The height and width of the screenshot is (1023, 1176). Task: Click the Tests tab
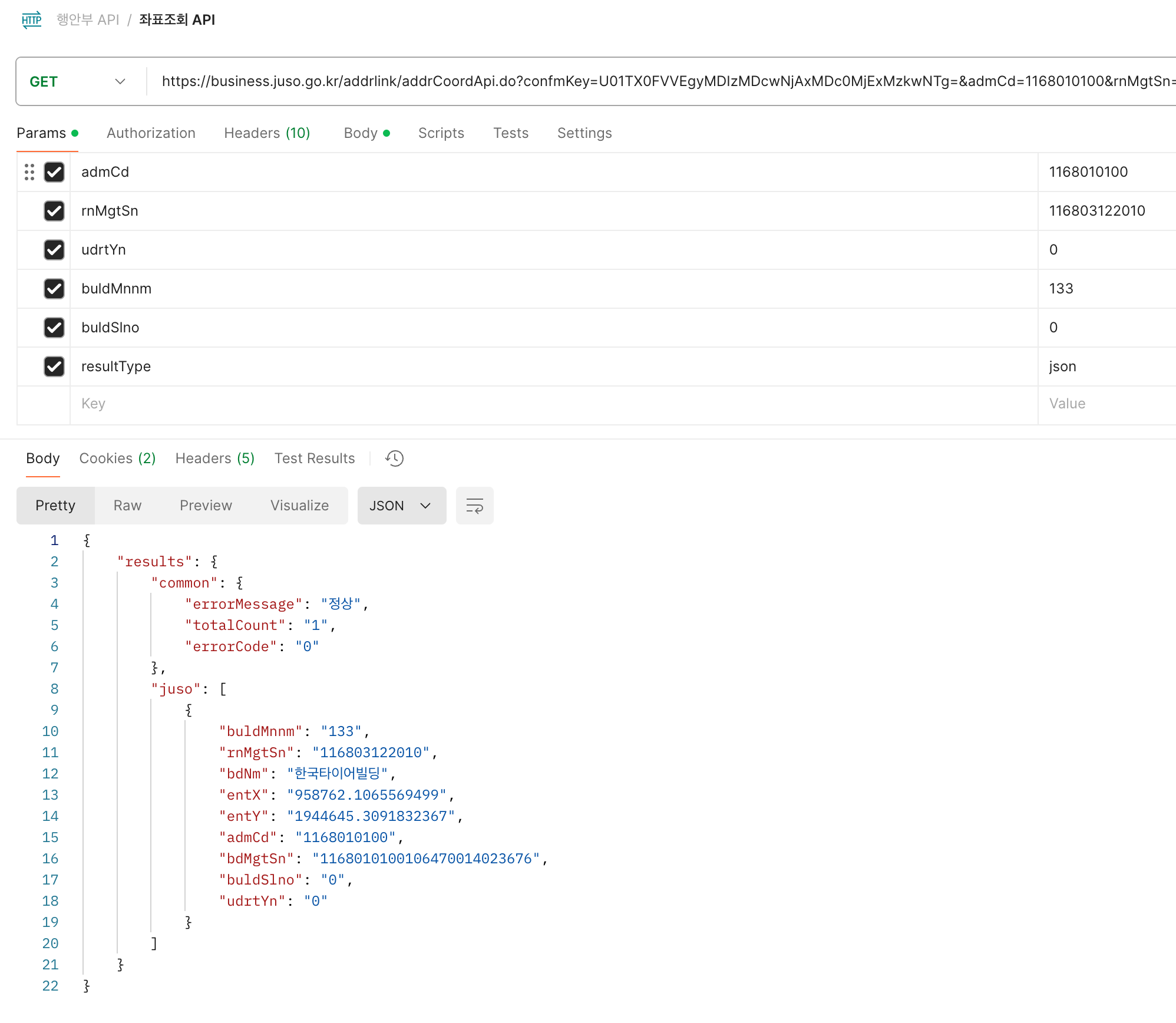(x=510, y=132)
